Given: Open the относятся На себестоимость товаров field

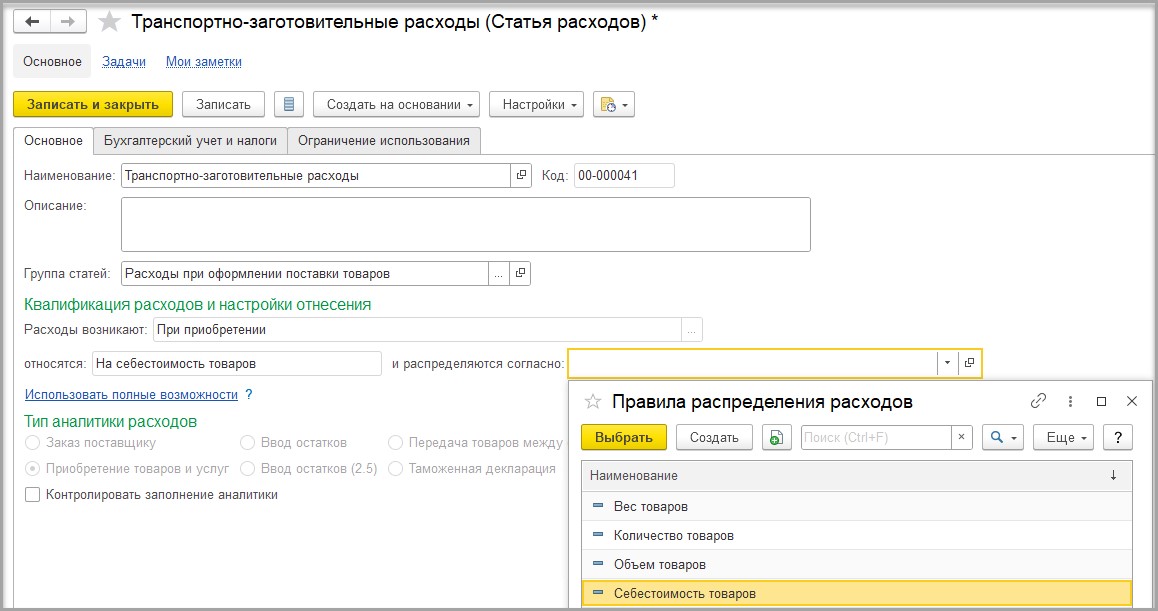Looking at the screenshot, I should point(237,363).
